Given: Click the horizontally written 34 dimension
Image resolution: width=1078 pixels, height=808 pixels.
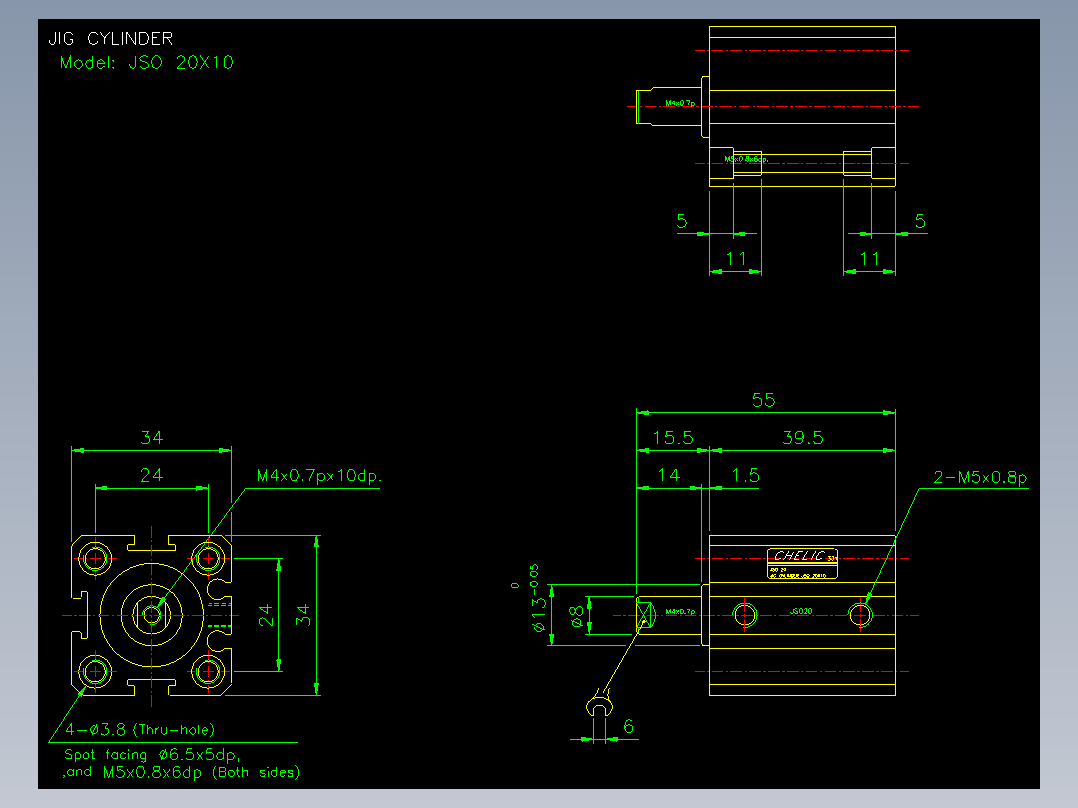Looking at the screenshot, I should [151, 438].
